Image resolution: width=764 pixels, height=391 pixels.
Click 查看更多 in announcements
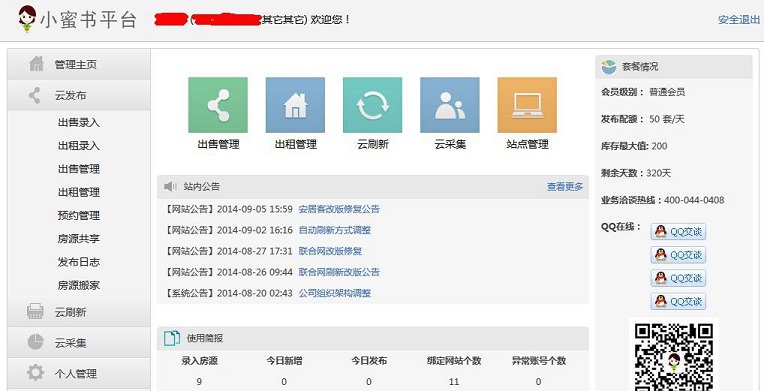(x=565, y=186)
